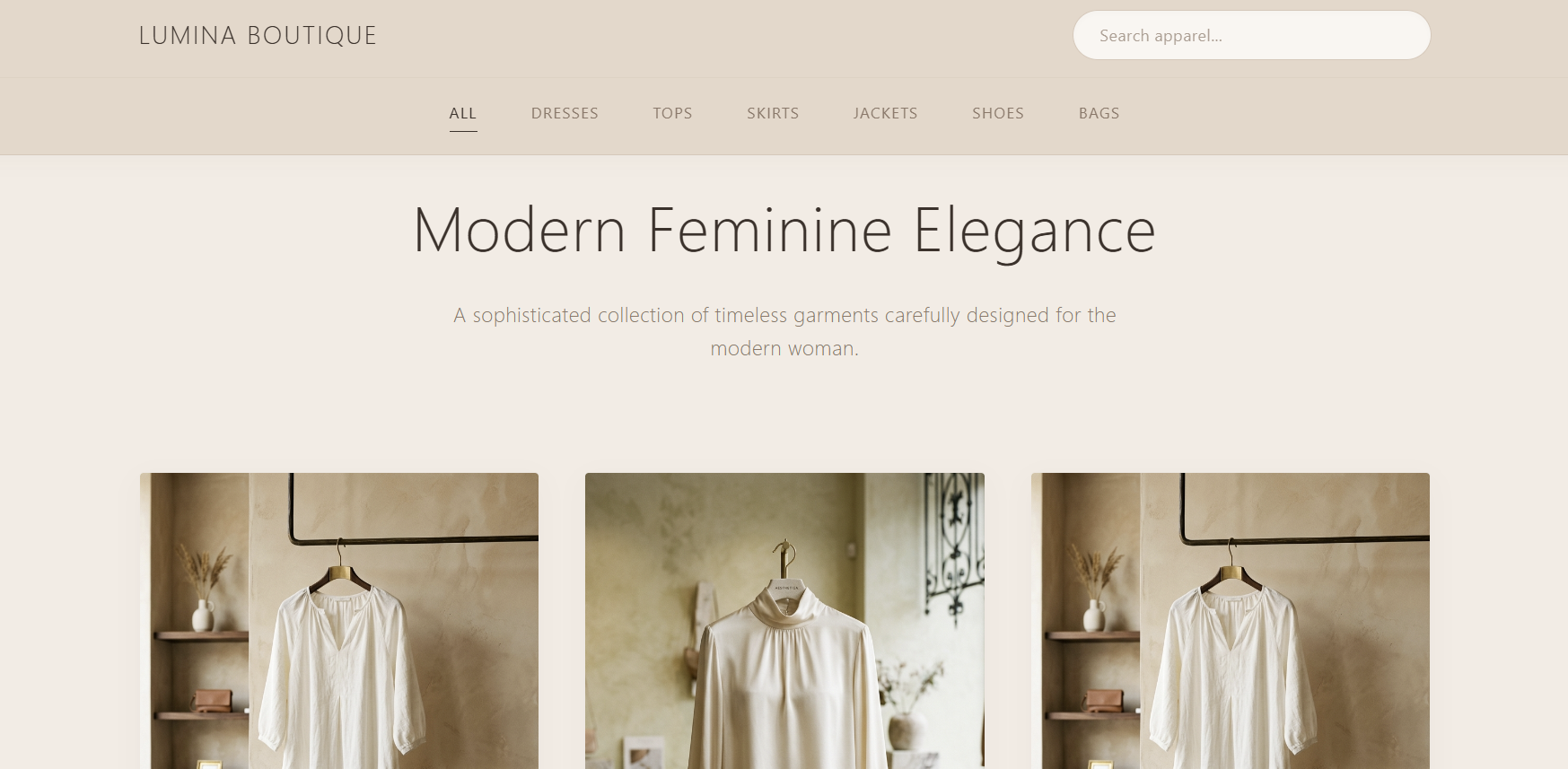
Task: Open the first white blouse product image
Action: tap(339, 621)
